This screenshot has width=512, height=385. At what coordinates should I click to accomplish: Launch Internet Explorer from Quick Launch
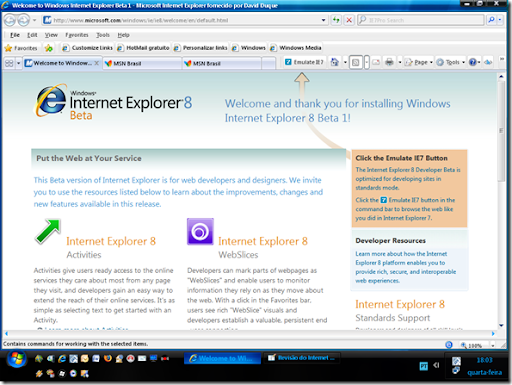[62, 358]
